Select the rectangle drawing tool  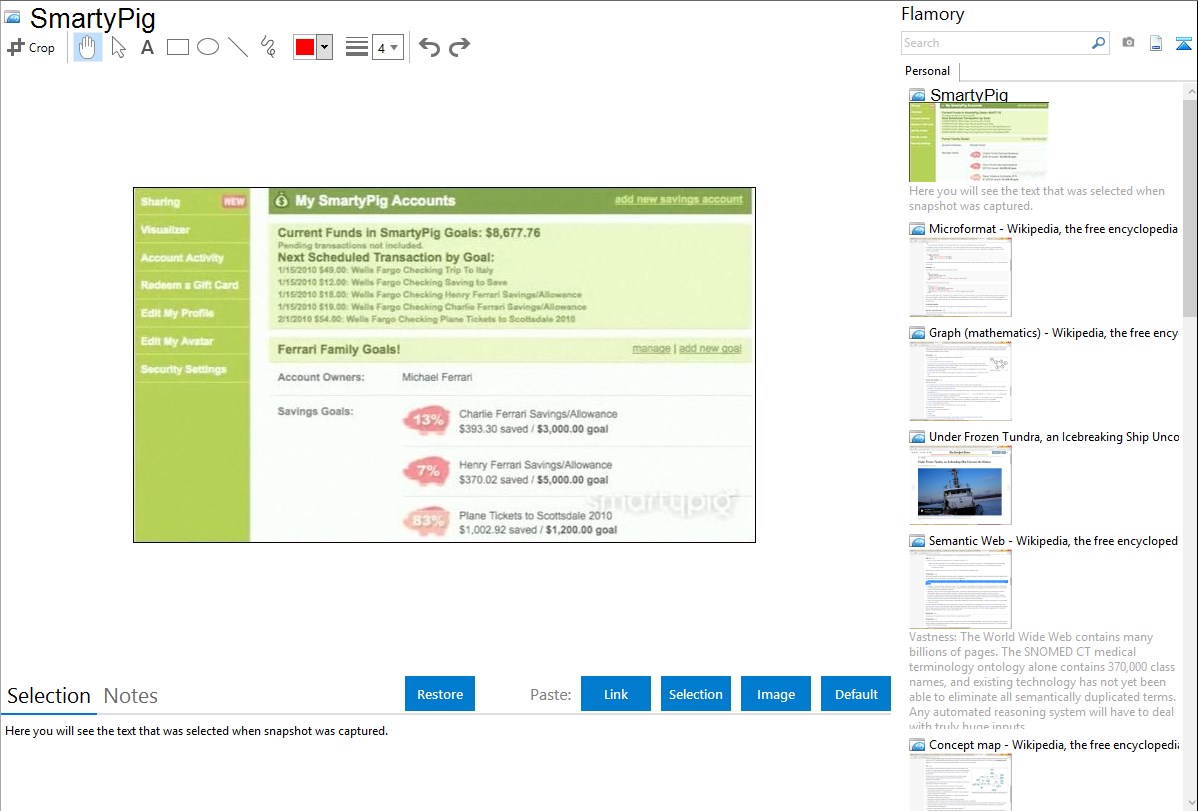[x=177, y=47]
